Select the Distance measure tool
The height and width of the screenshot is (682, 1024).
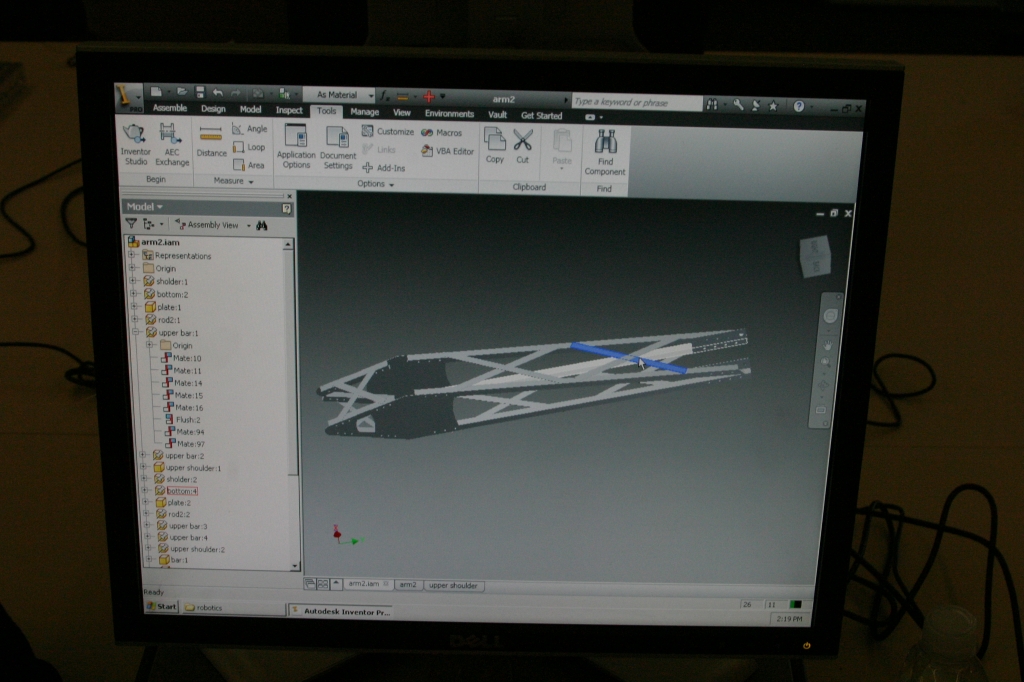(212, 143)
